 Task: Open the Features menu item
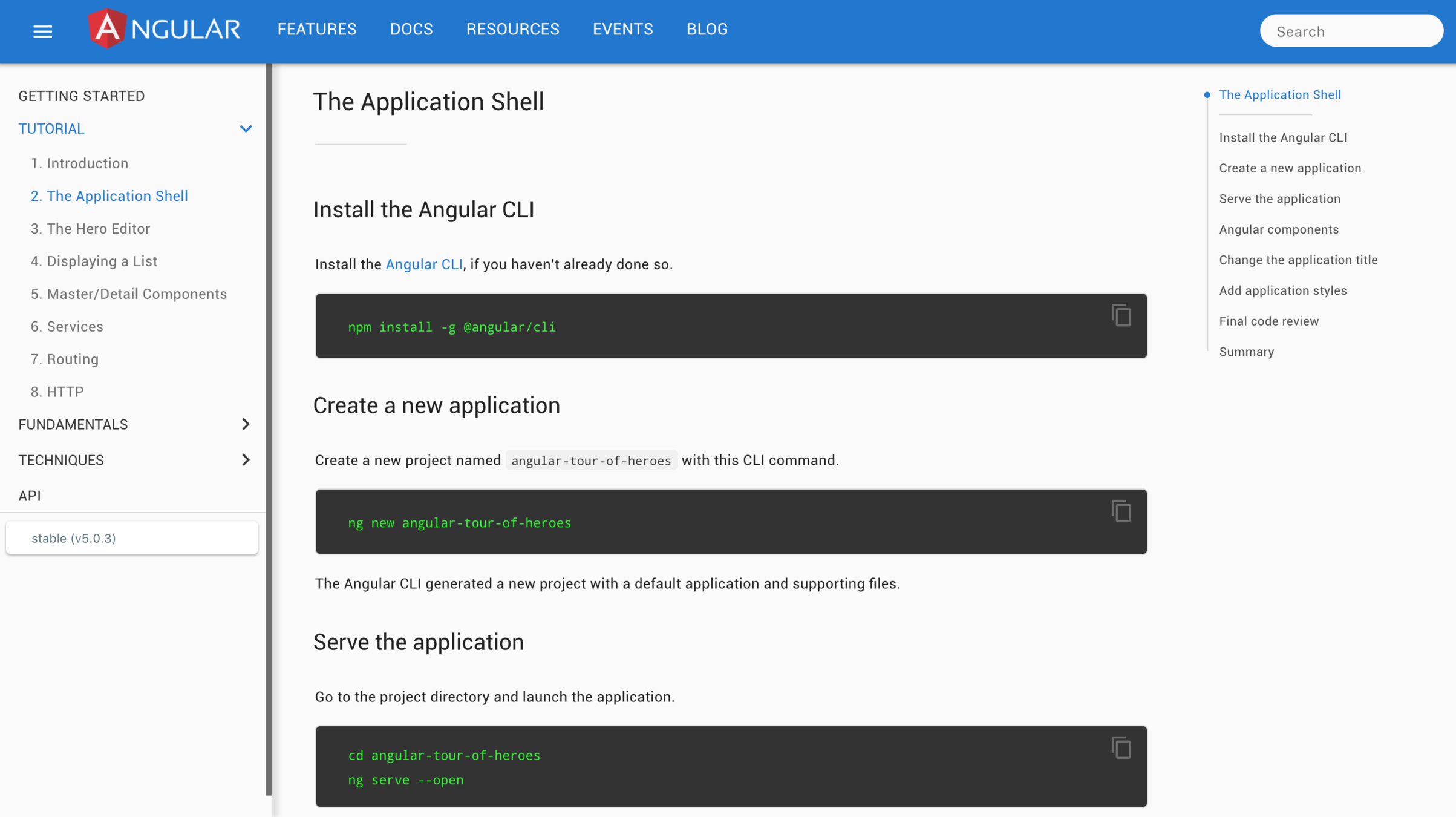317,29
